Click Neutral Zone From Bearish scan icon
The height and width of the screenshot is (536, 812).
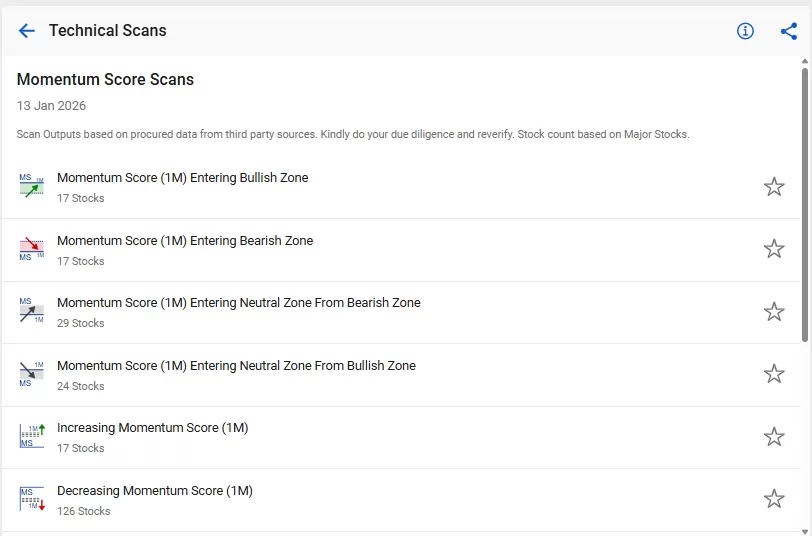click(x=32, y=311)
